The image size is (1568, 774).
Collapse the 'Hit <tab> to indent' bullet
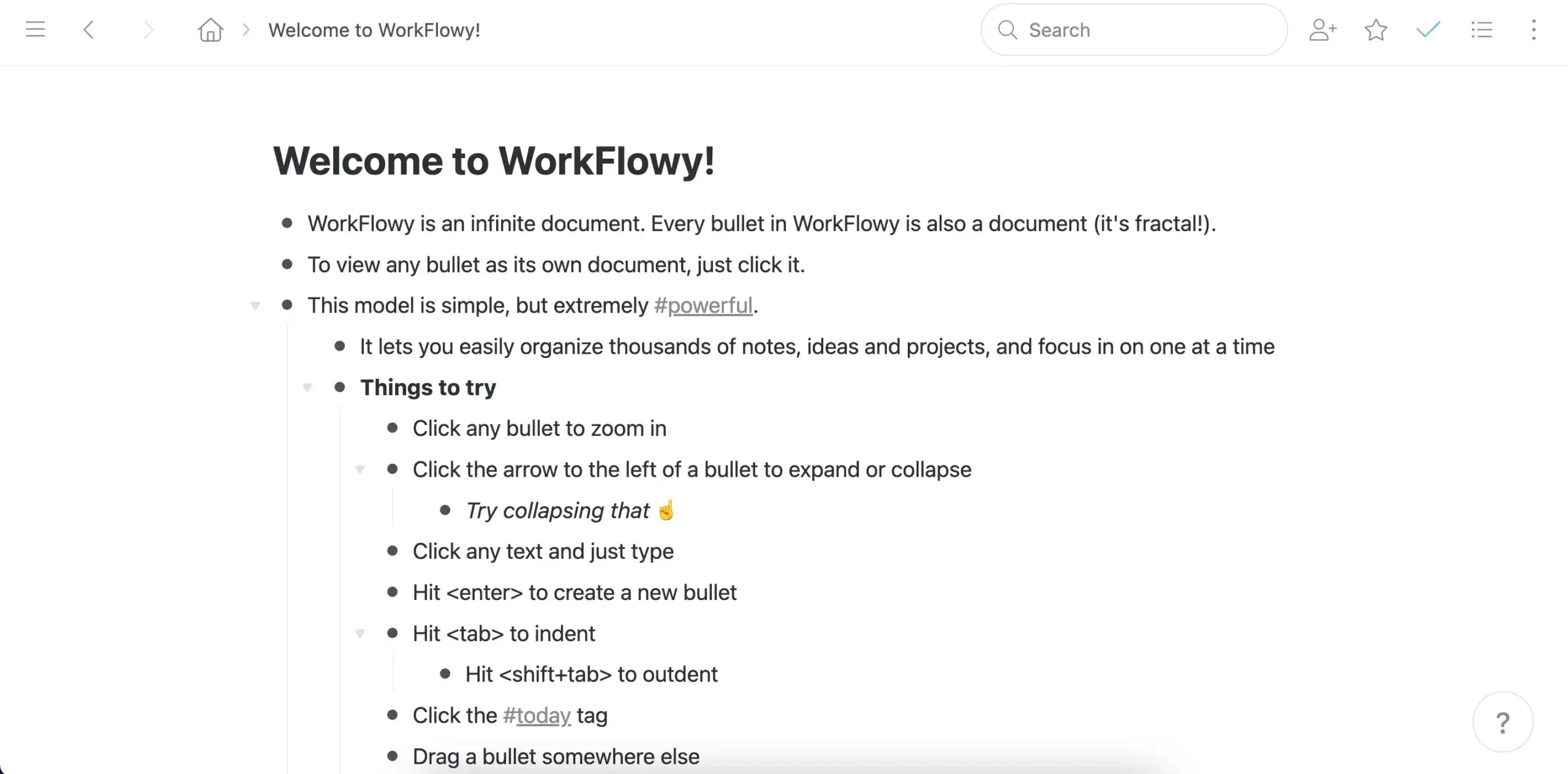point(360,634)
